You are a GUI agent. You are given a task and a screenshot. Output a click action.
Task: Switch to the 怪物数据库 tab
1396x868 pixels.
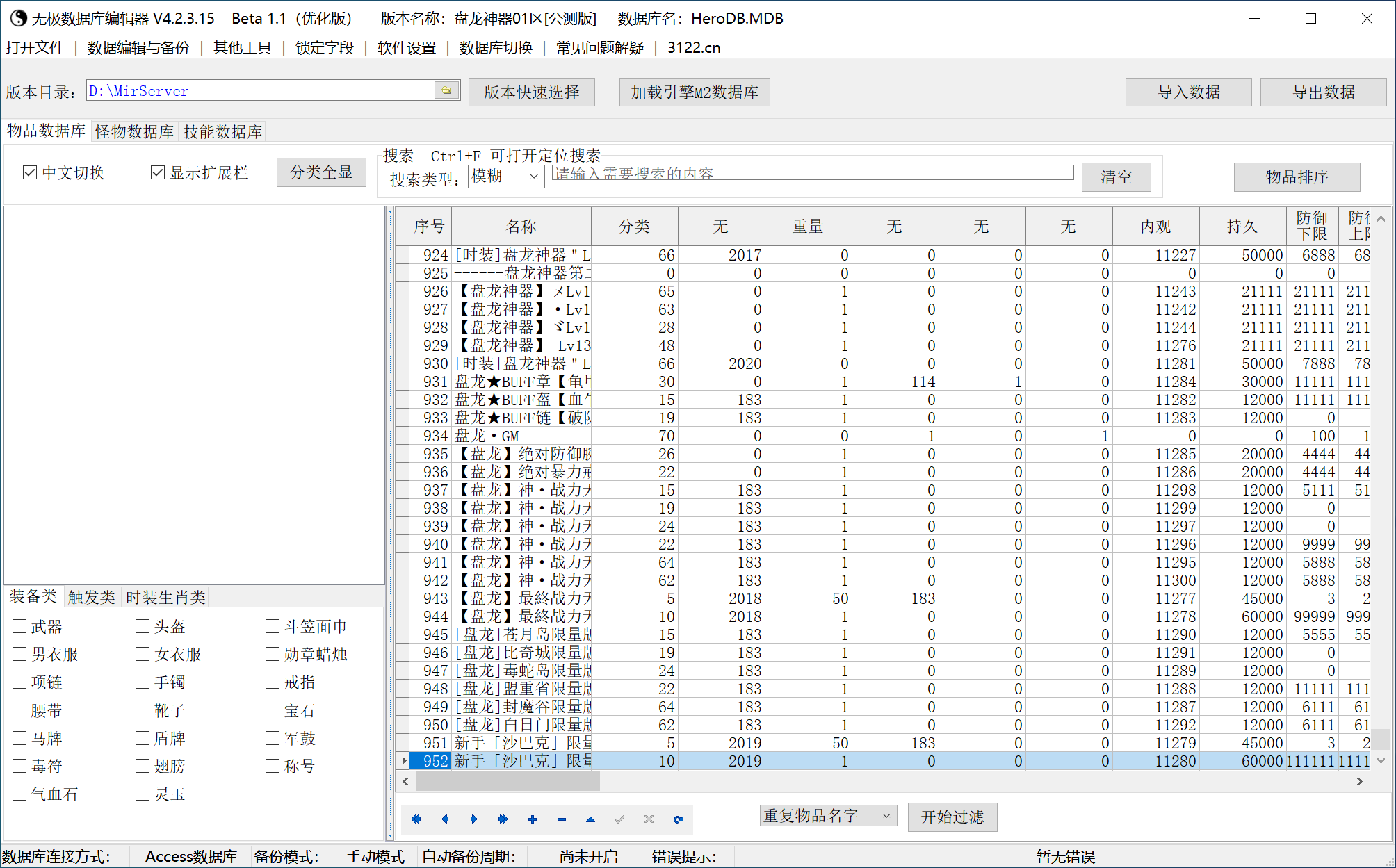(x=135, y=132)
